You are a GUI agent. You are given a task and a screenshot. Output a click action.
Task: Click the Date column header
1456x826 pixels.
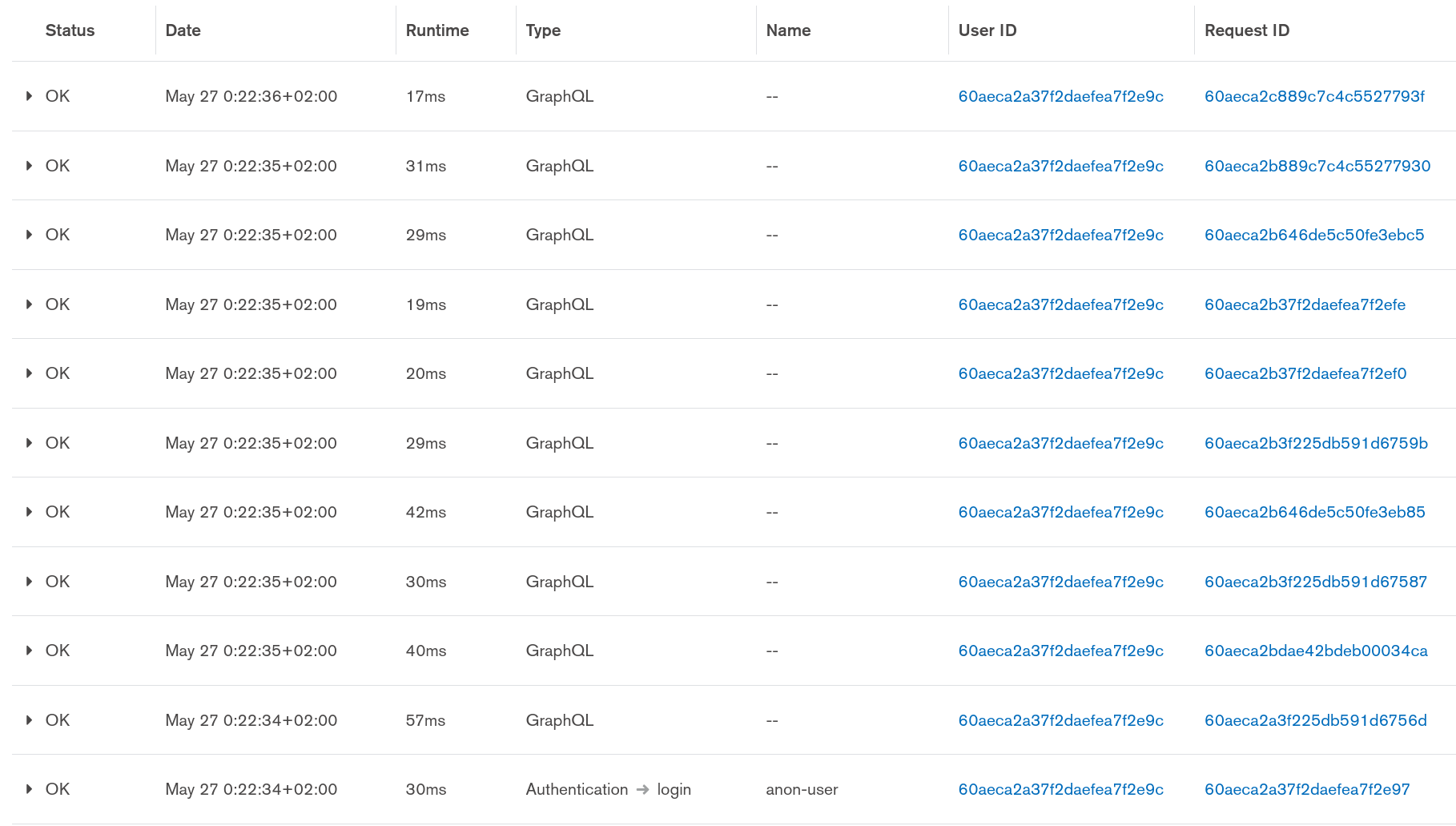tap(183, 30)
